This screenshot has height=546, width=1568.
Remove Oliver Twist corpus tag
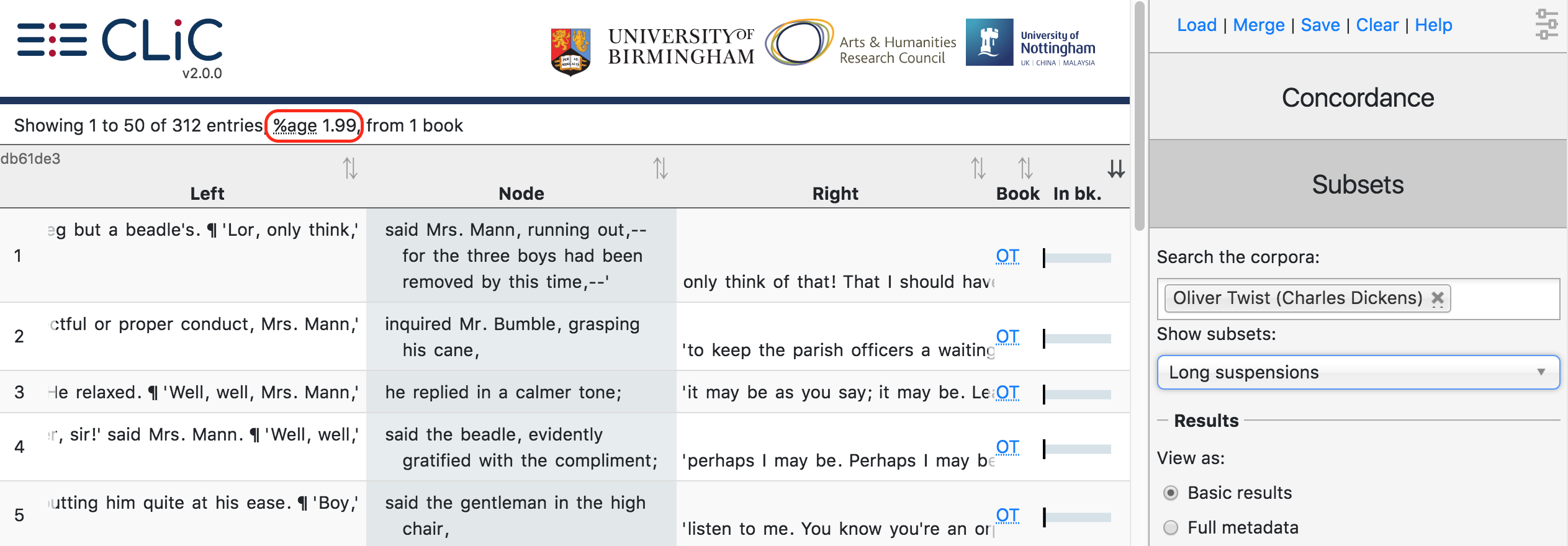(1438, 298)
